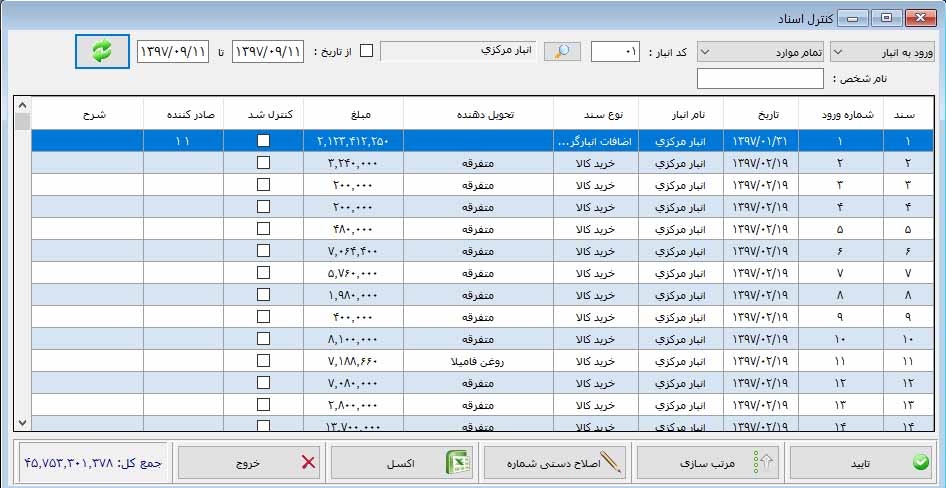Viewport: 946px width, 488px height.
Task: Sort by the تحویل دهنده column header
Action: coord(478,113)
